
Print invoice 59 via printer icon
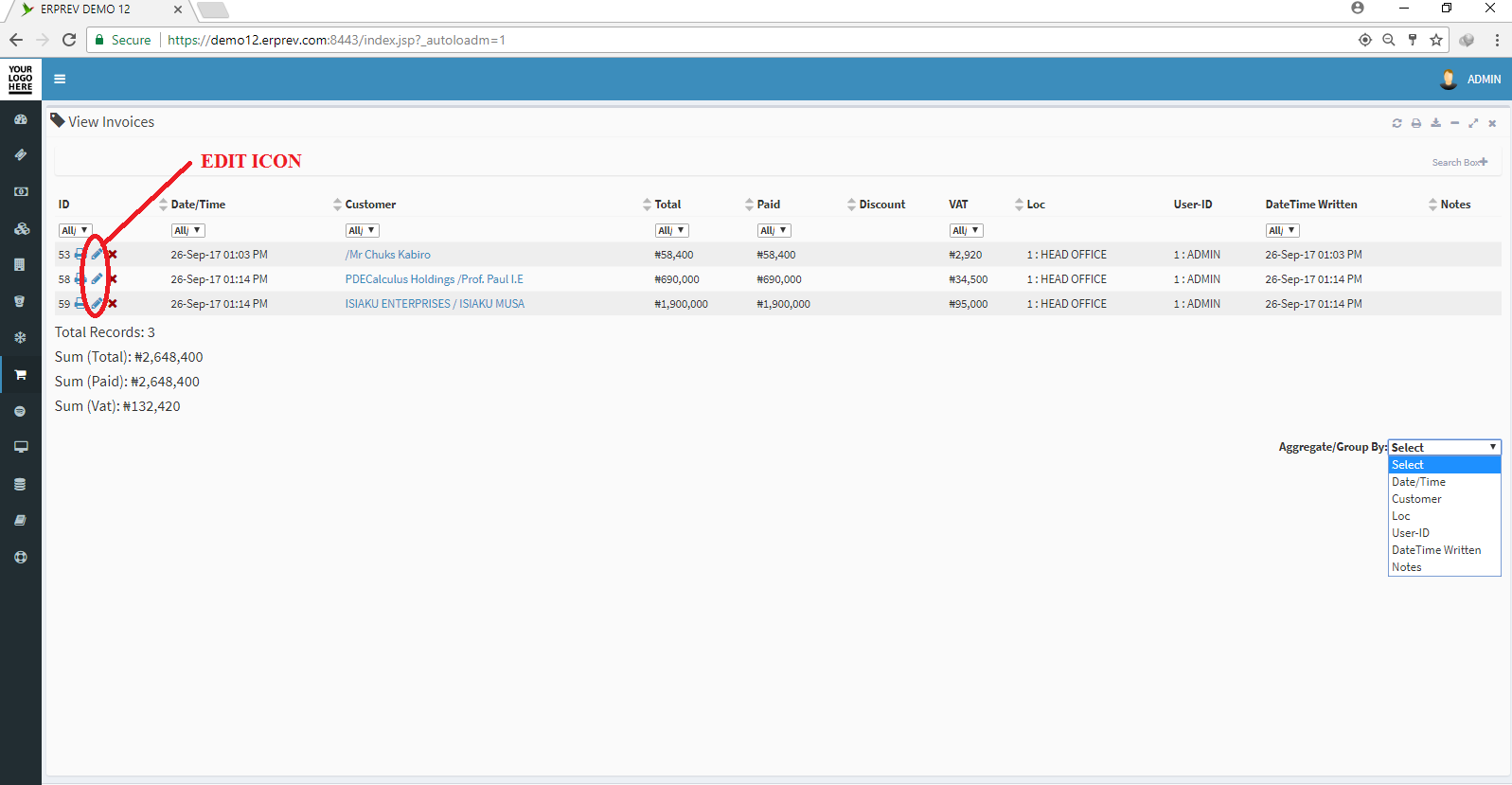(x=80, y=303)
